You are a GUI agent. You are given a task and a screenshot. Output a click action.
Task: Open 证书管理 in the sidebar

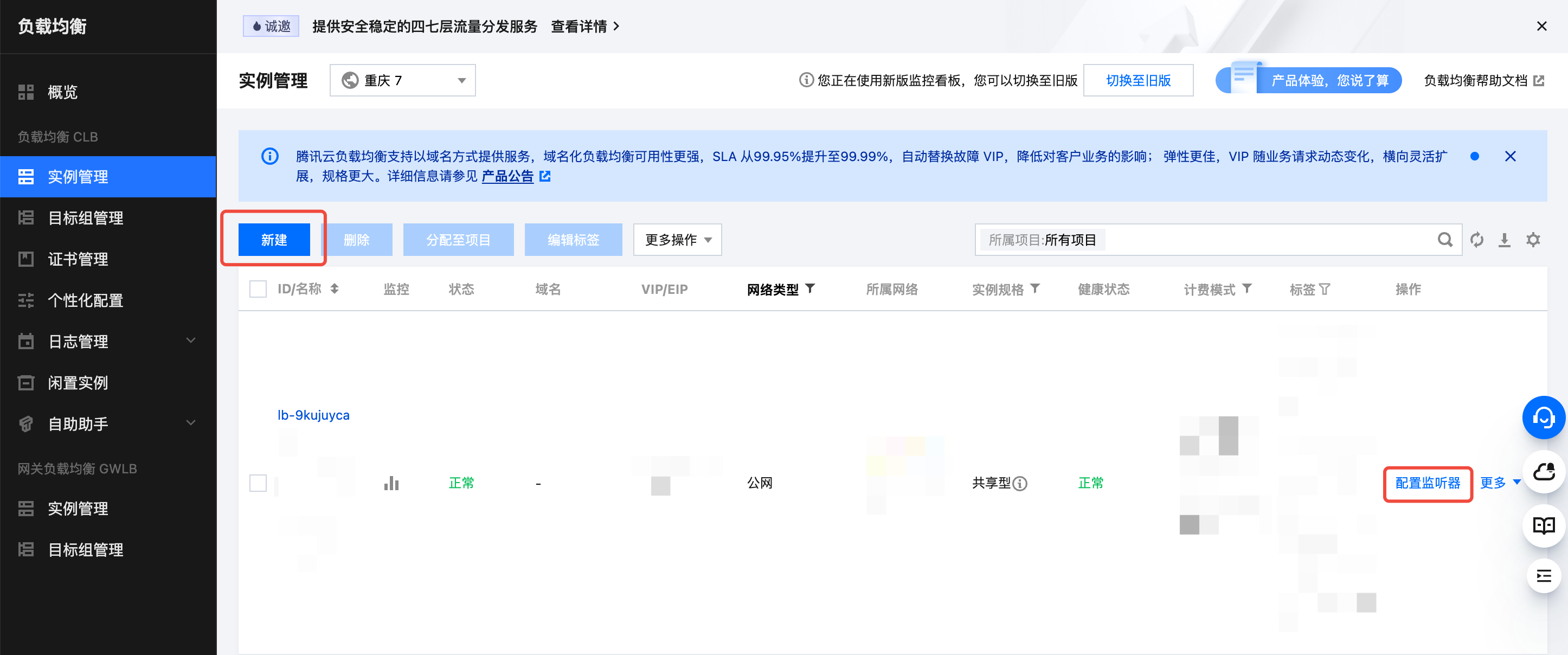click(x=78, y=259)
